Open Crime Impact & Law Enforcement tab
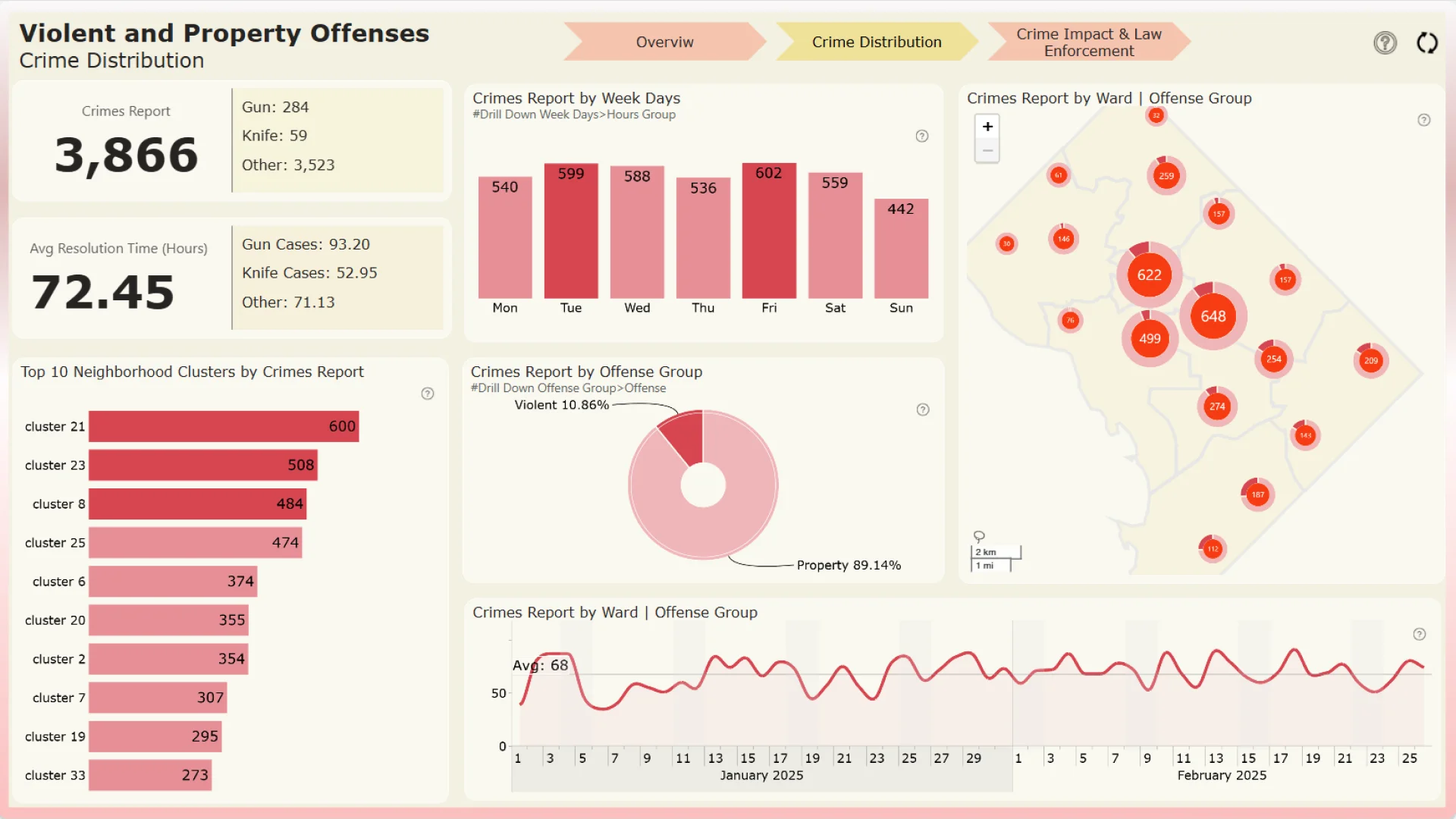This screenshot has height=819, width=1456. tap(1088, 42)
